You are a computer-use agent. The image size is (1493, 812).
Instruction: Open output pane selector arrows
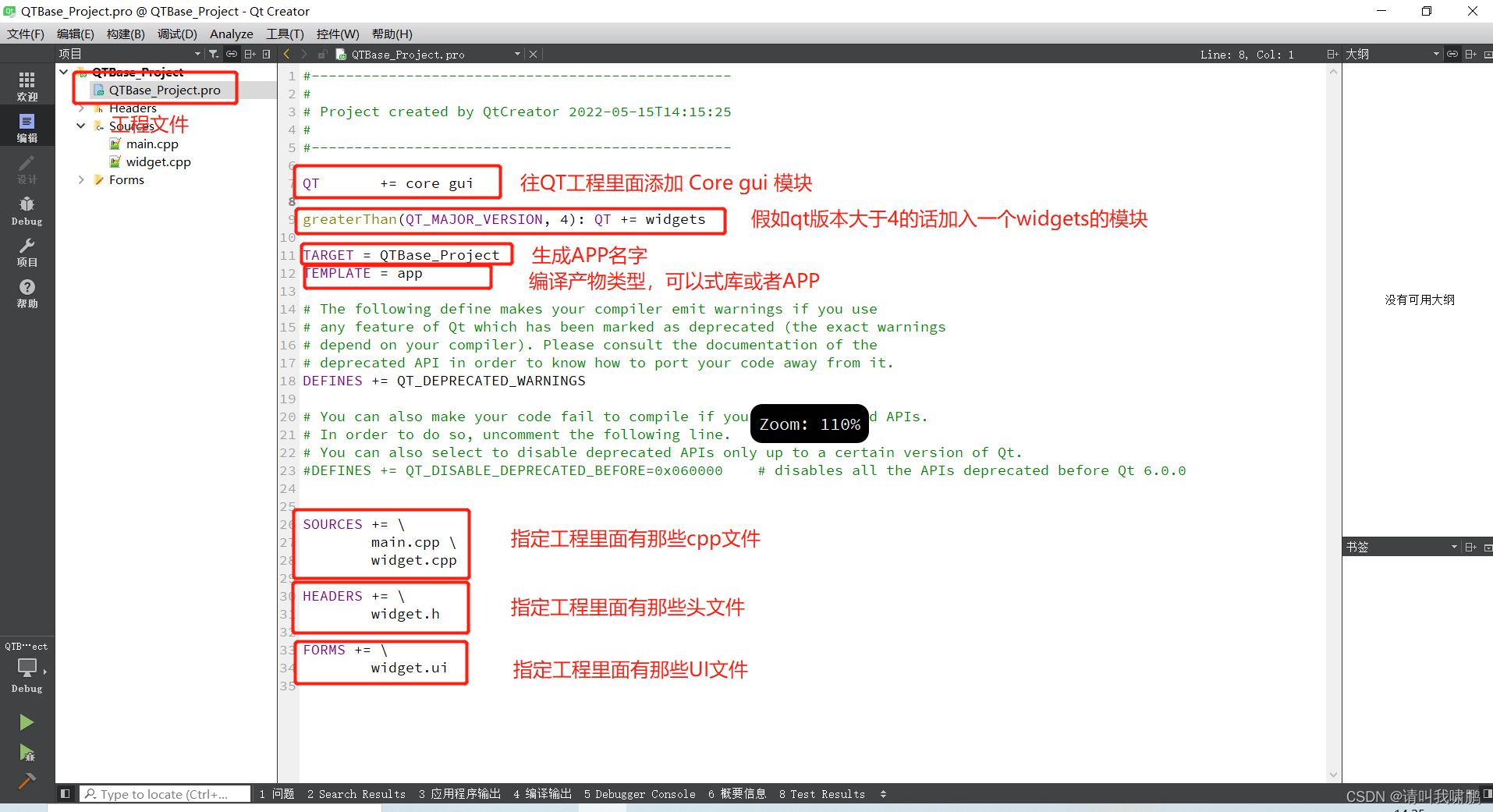pos(883,794)
